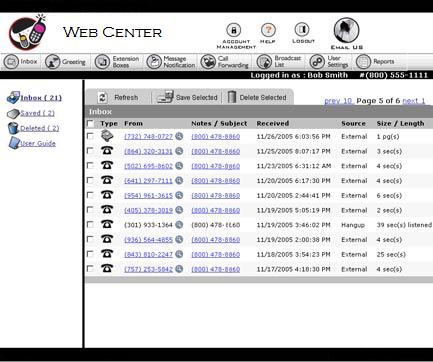This screenshot has width=433, height=362.
Task: Open the Reports navigation tab
Action: click(375, 62)
